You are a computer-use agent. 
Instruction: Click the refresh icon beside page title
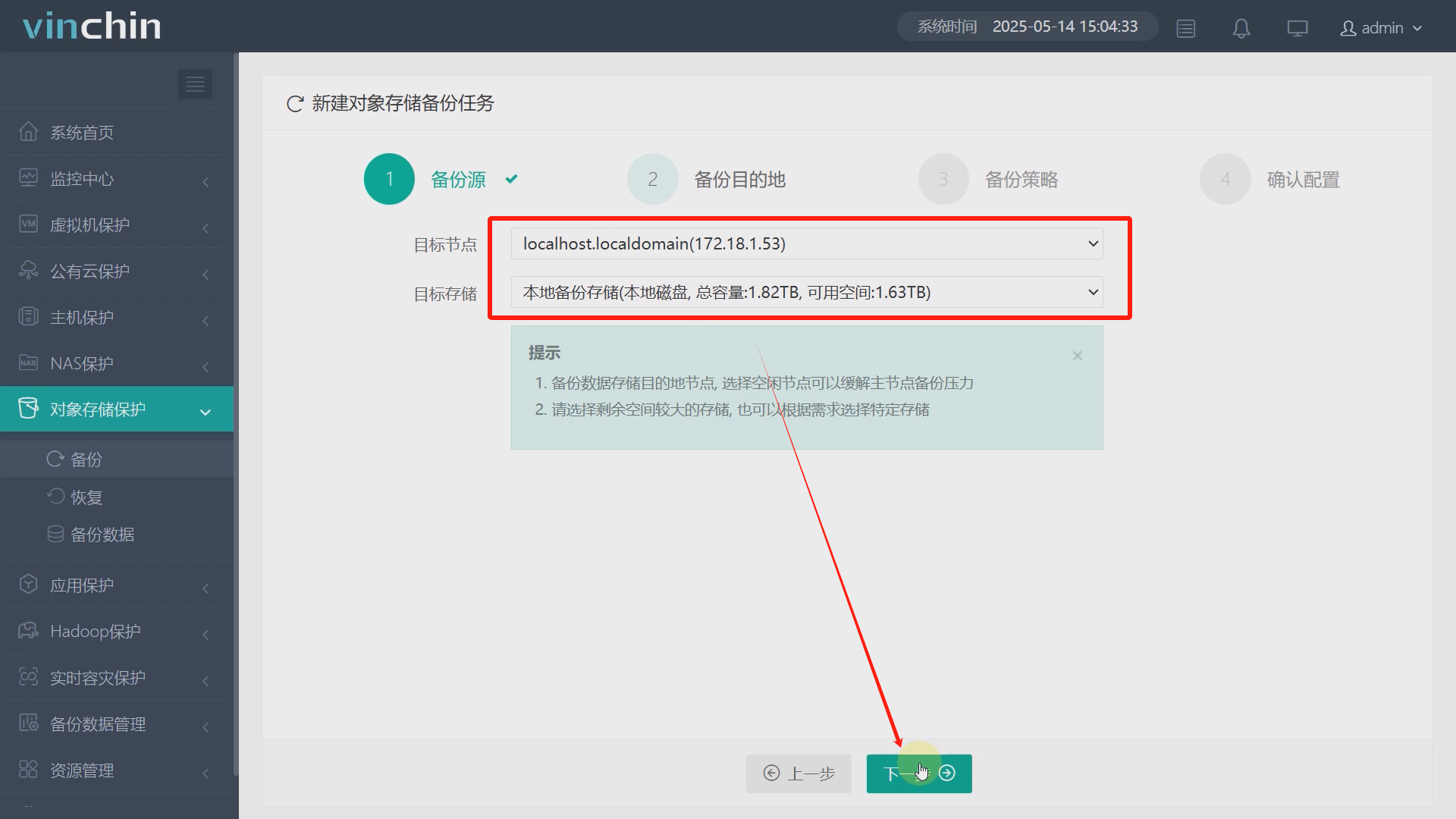pyautogui.click(x=295, y=104)
